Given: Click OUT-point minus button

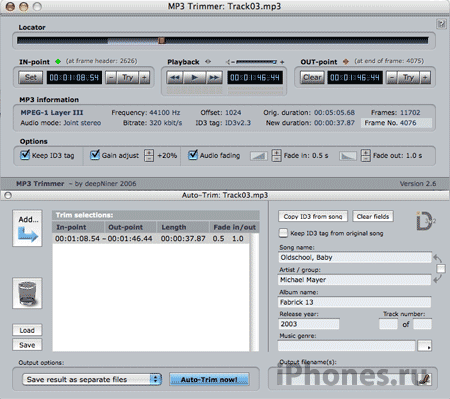Looking at the screenshot, I should [392, 78].
